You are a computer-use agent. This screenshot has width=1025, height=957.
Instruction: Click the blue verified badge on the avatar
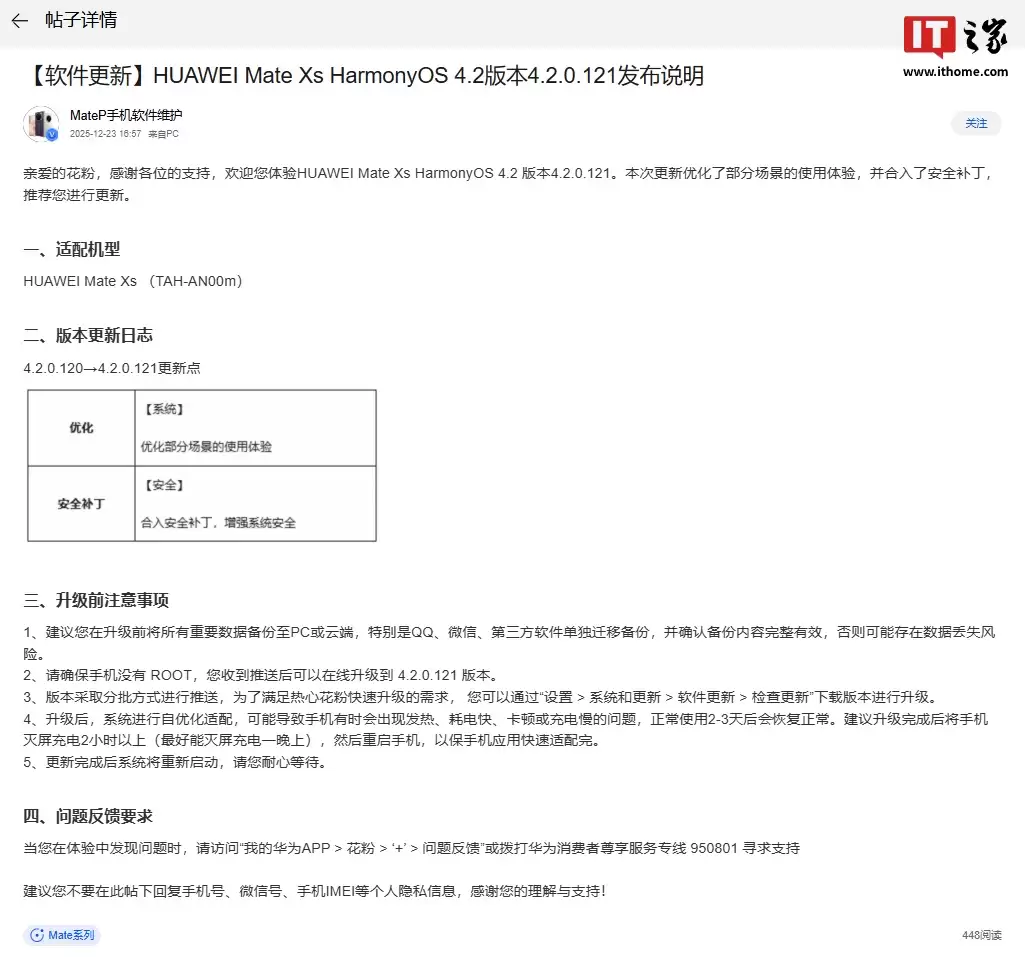click(x=52, y=135)
